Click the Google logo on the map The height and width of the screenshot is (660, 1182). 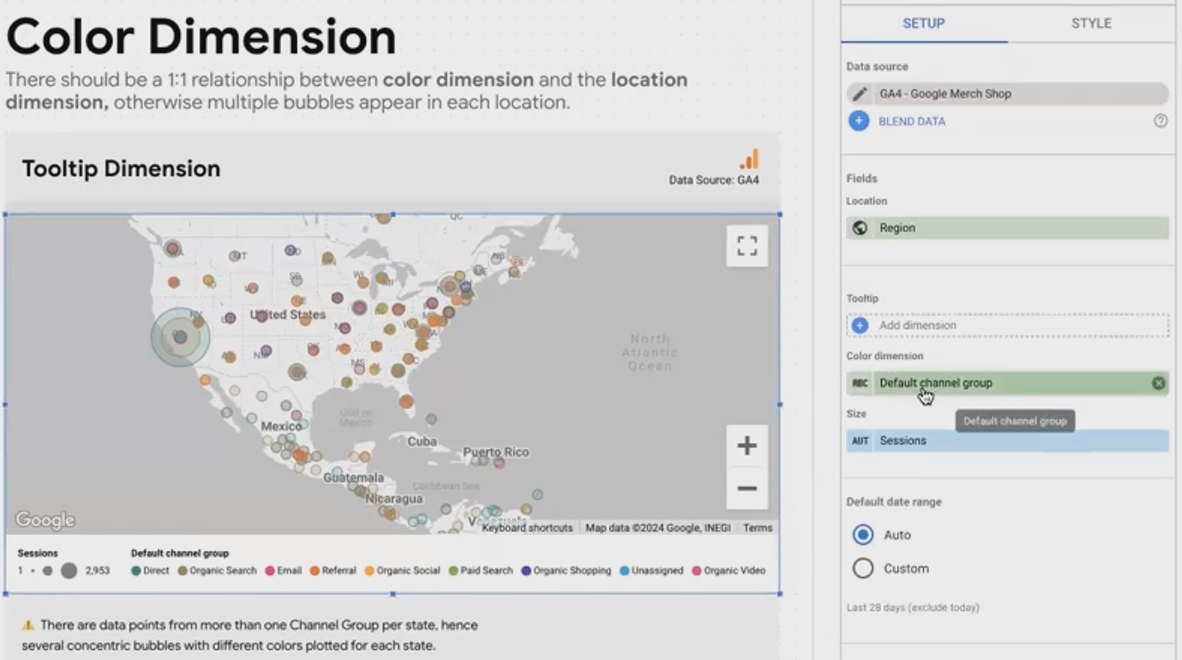(45, 520)
